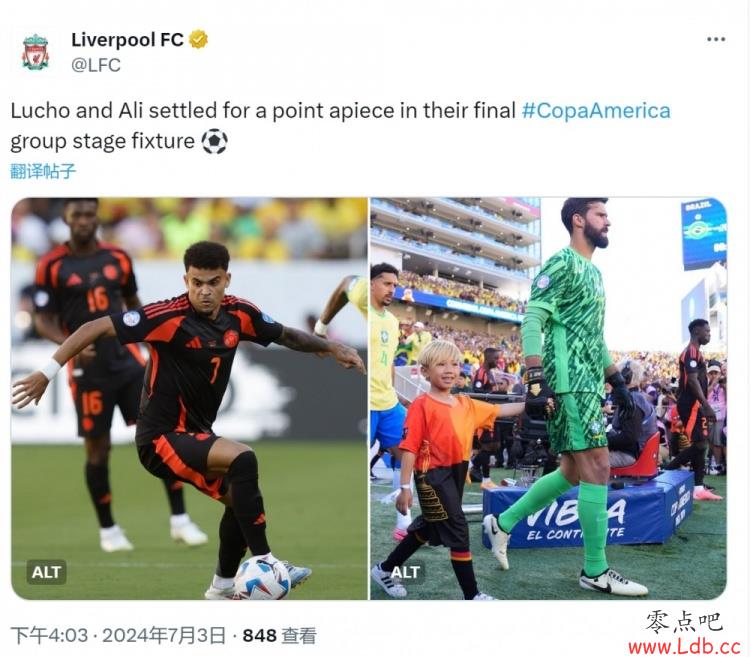
Task: Show ALT text on right goalkeeper photo
Action: click(405, 572)
